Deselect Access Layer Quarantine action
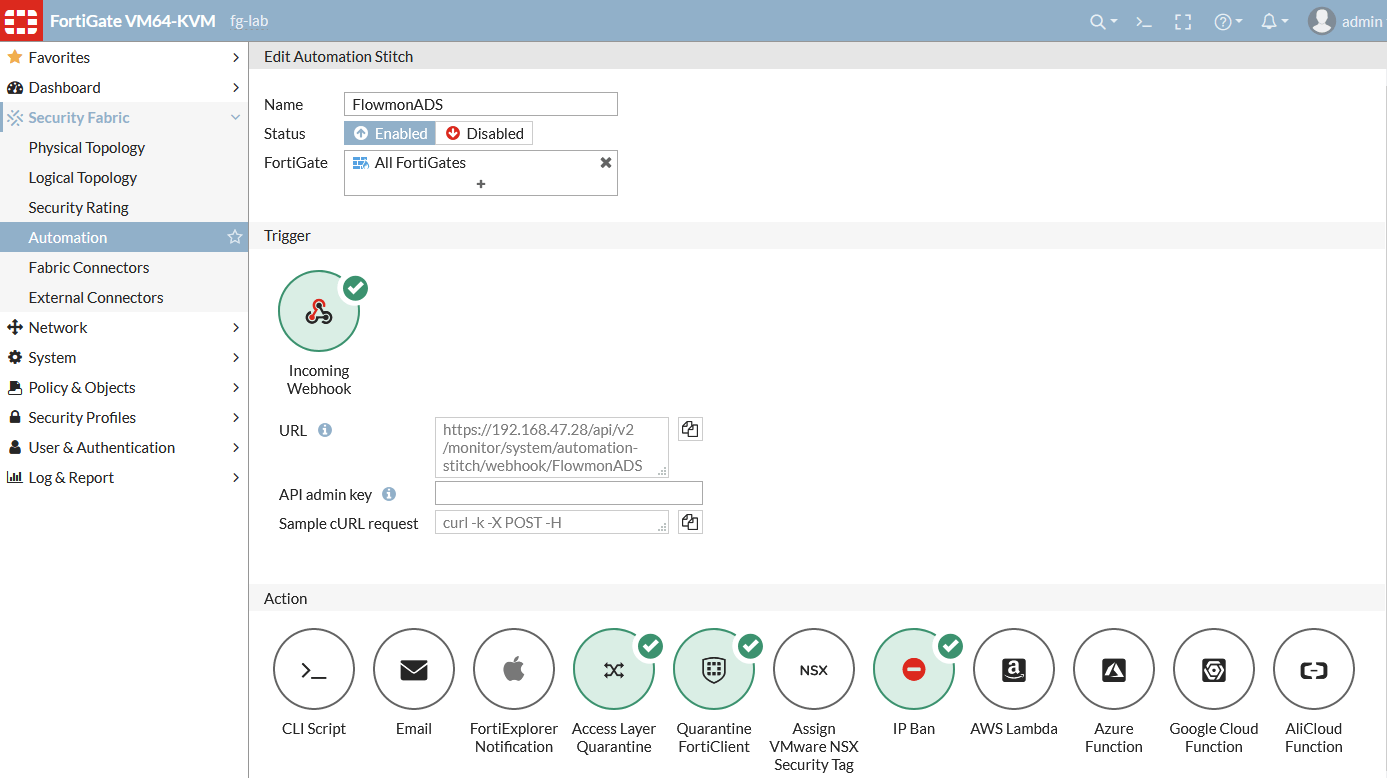Screen dimensions: 1387x778 (614, 669)
